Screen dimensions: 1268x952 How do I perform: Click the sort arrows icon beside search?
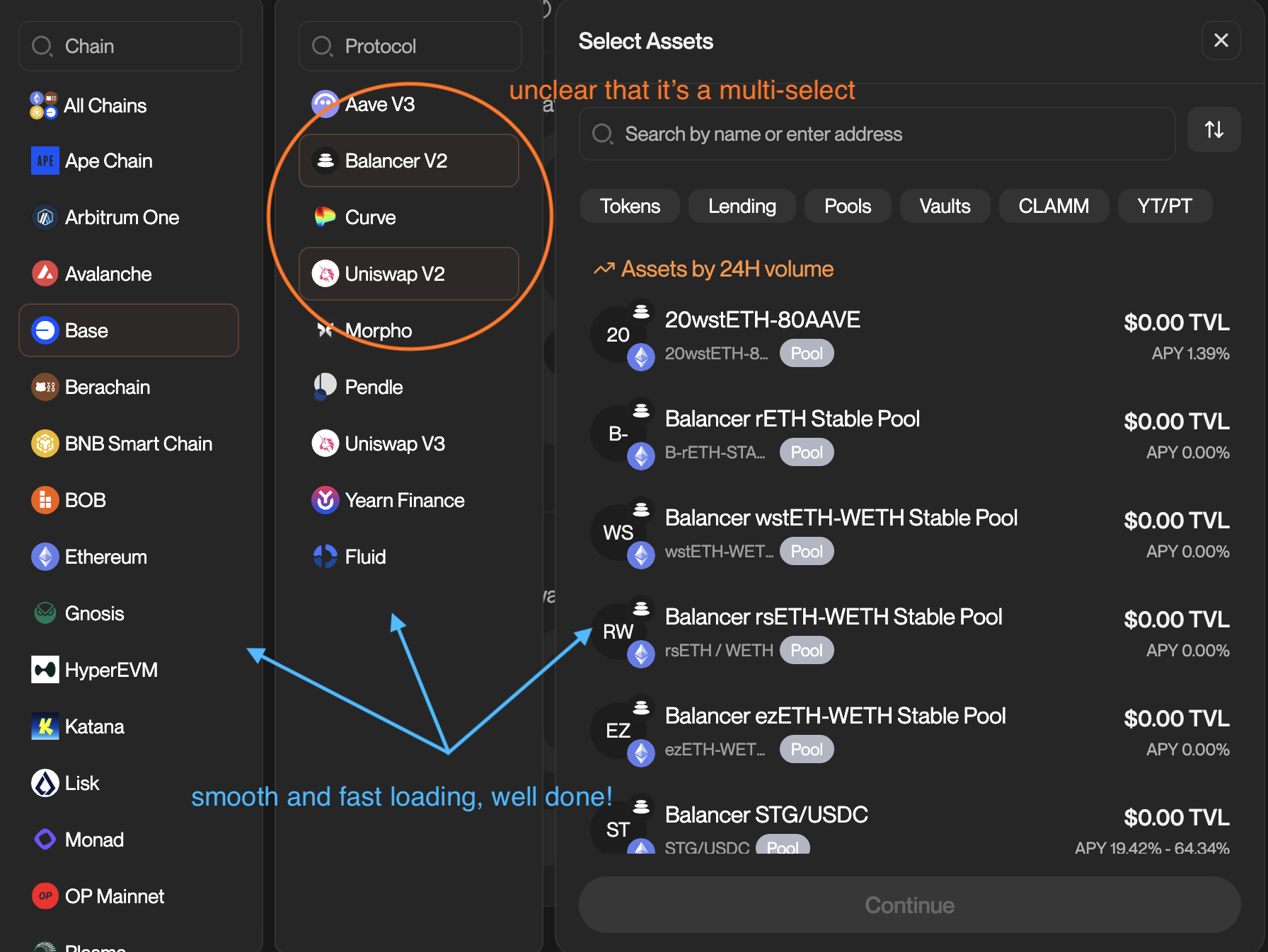point(1214,130)
